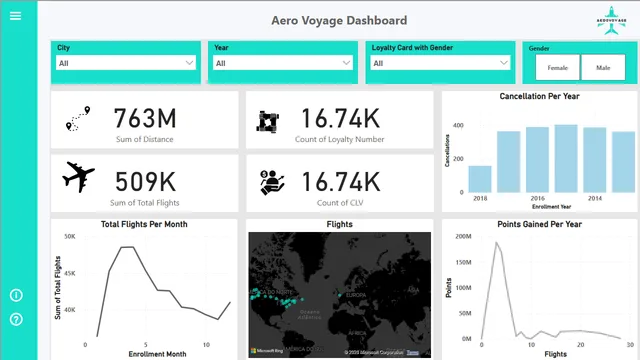Click the EUROPA label on the map
Screen dimensions: 640x360
coord(356,295)
